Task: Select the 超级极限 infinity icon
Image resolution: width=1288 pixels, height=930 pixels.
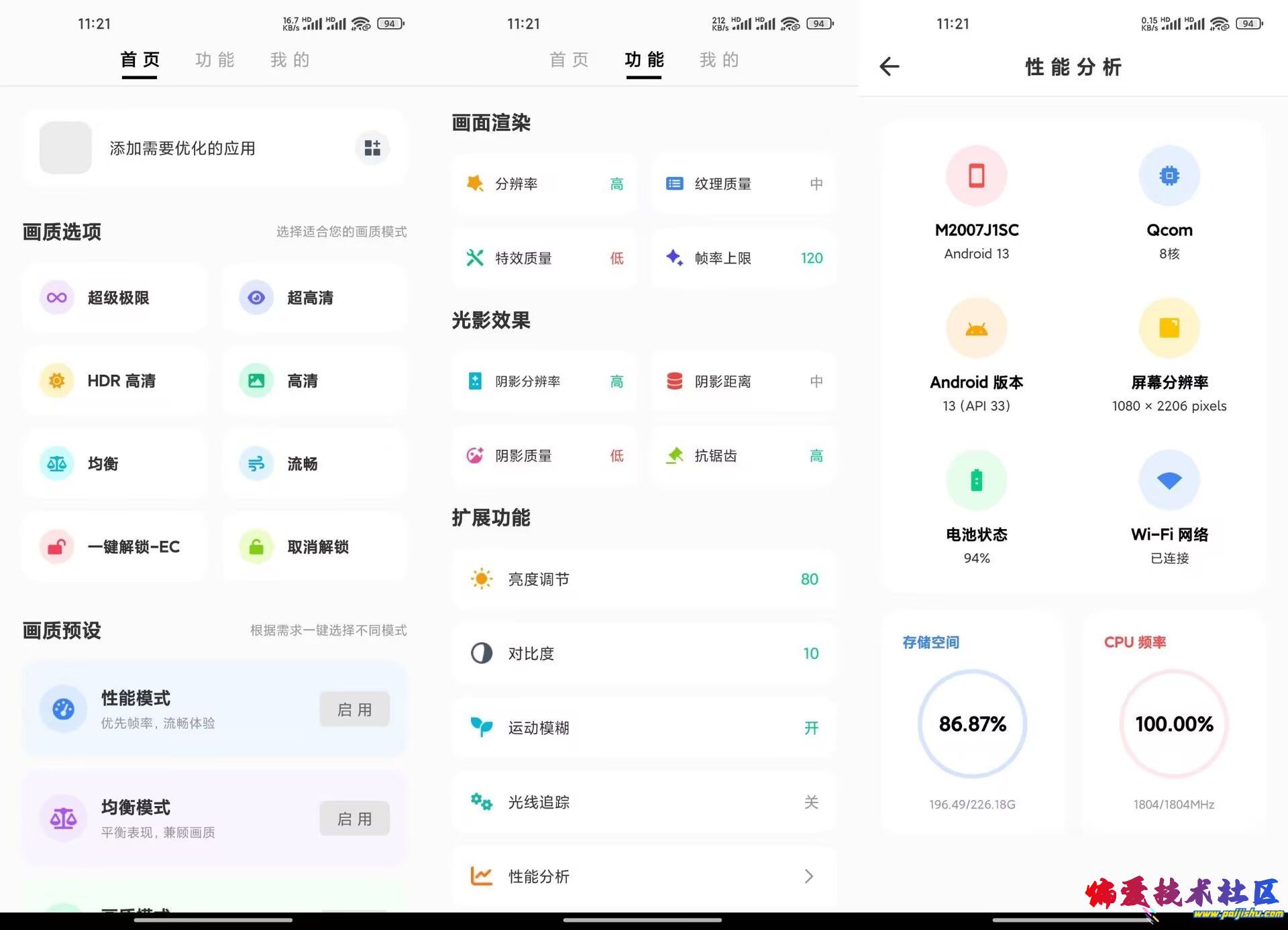Action: [x=57, y=298]
